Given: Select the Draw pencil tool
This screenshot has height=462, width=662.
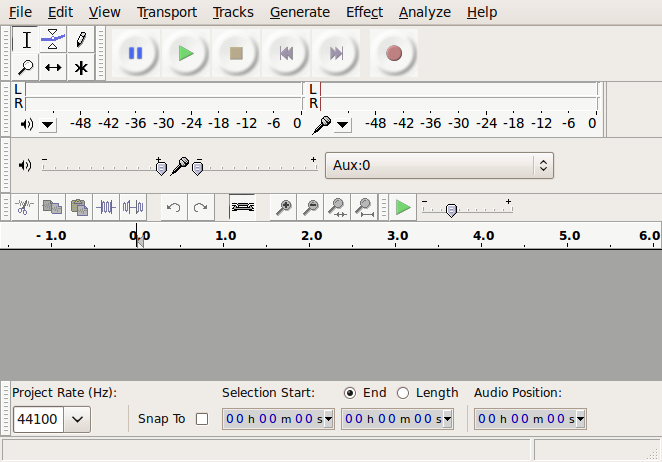Looking at the screenshot, I should [x=81, y=40].
